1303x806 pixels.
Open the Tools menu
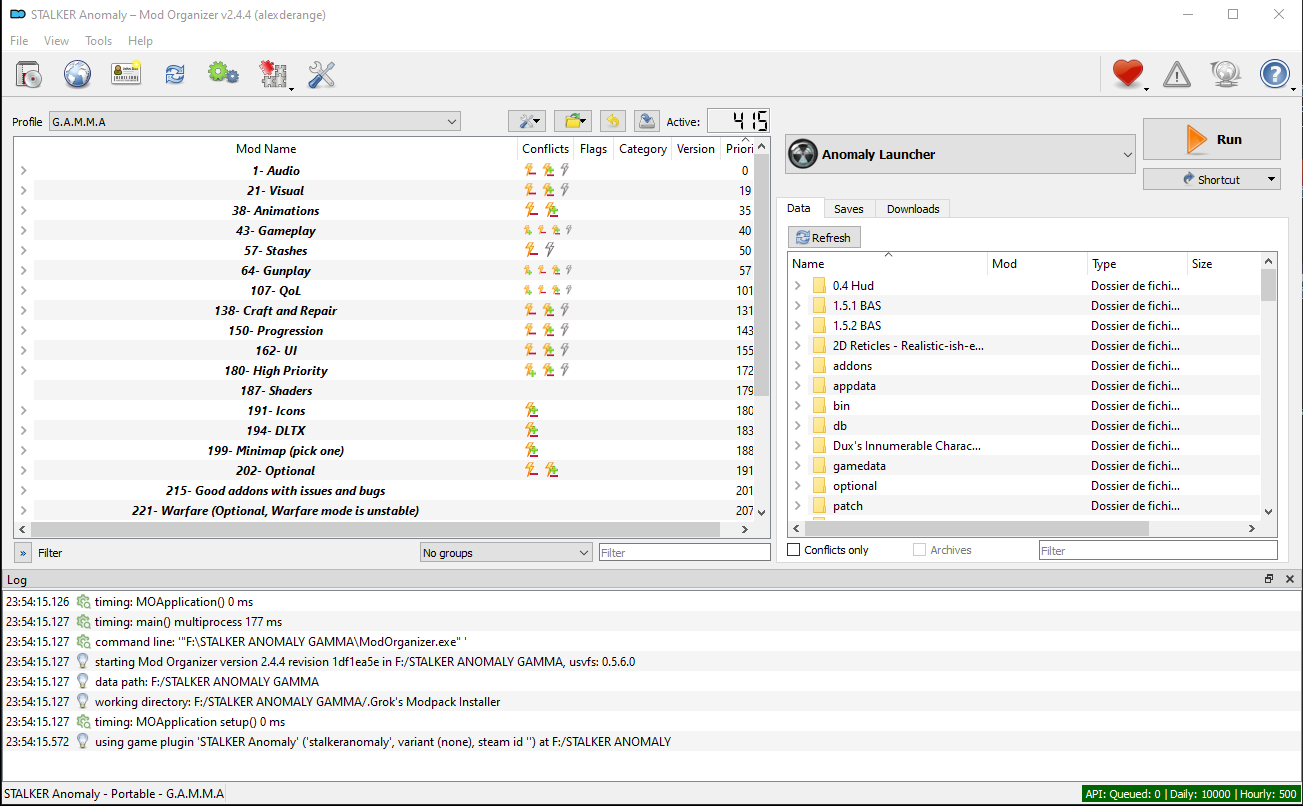(98, 41)
